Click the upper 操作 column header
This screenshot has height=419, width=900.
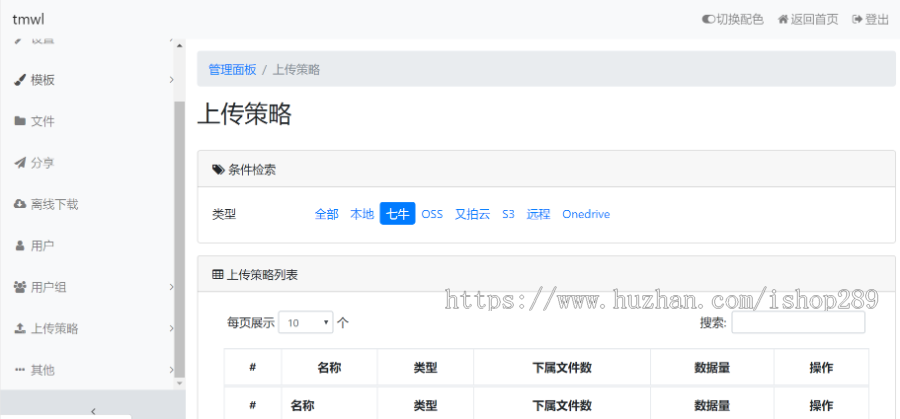pos(821,367)
